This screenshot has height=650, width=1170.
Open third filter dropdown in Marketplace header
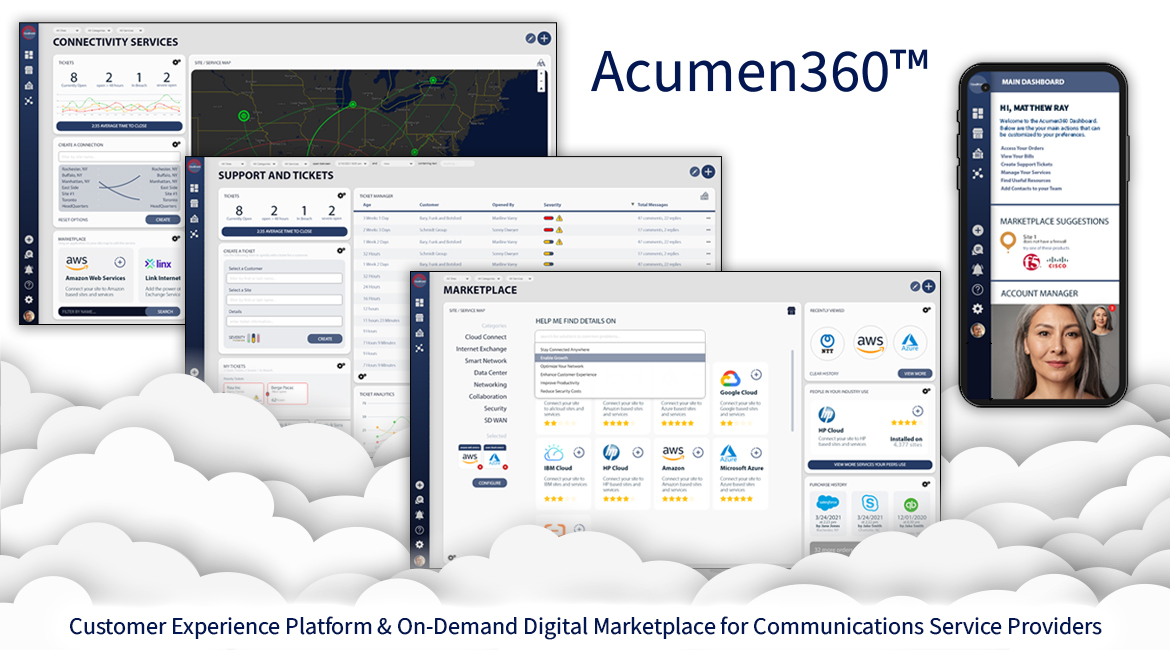519,278
